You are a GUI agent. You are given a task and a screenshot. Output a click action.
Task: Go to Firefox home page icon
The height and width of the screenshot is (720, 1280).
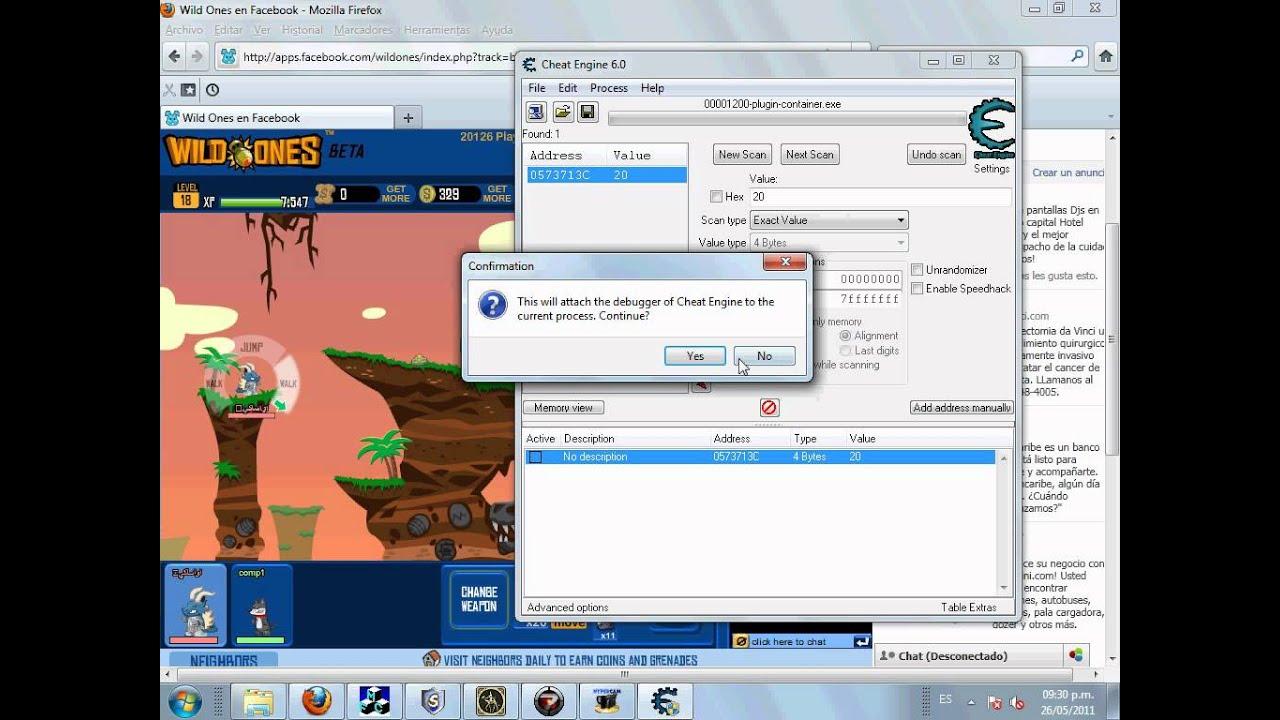(1105, 56)
